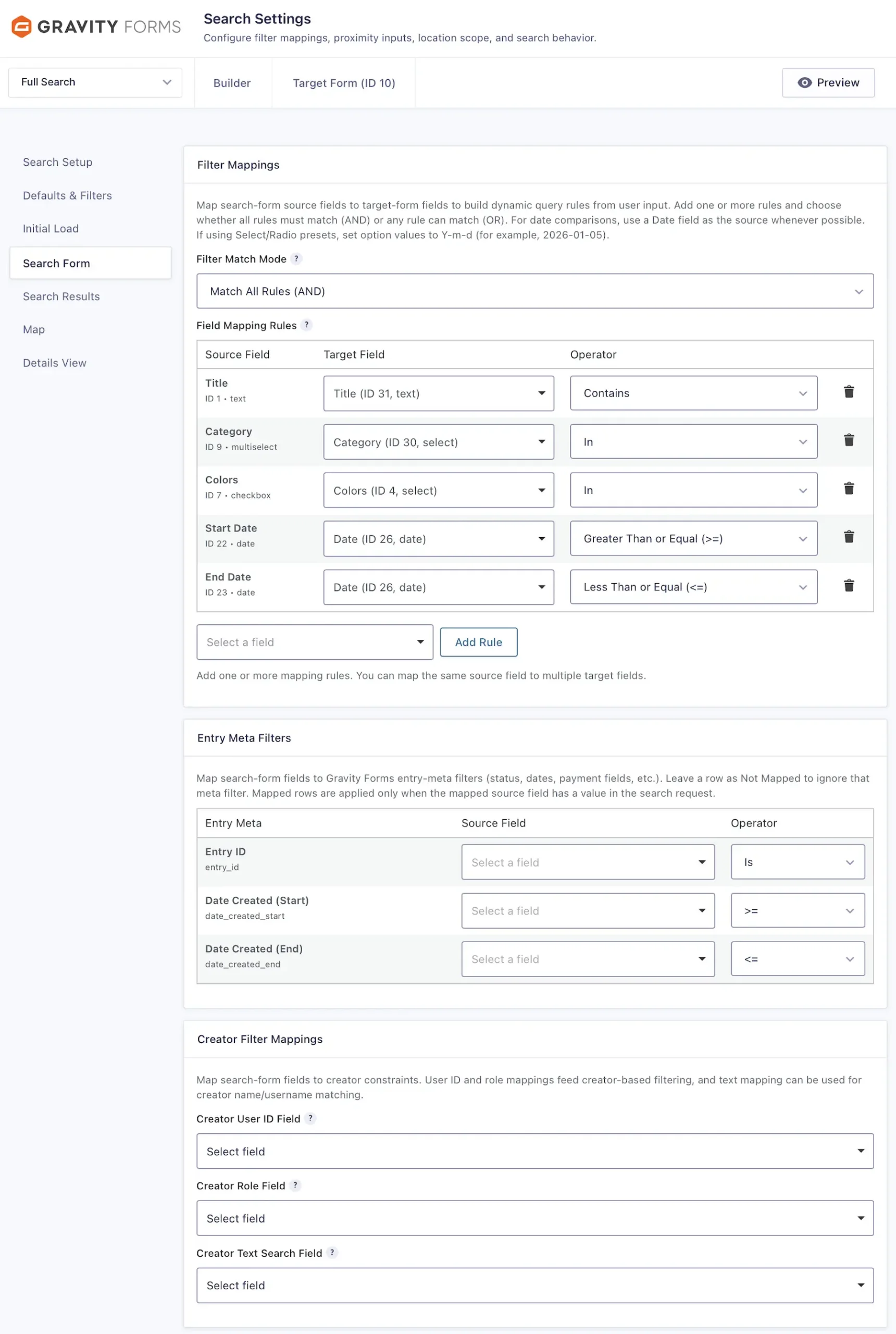
Task: Click the date_created_start meta key text
Action: click(244, 916)
